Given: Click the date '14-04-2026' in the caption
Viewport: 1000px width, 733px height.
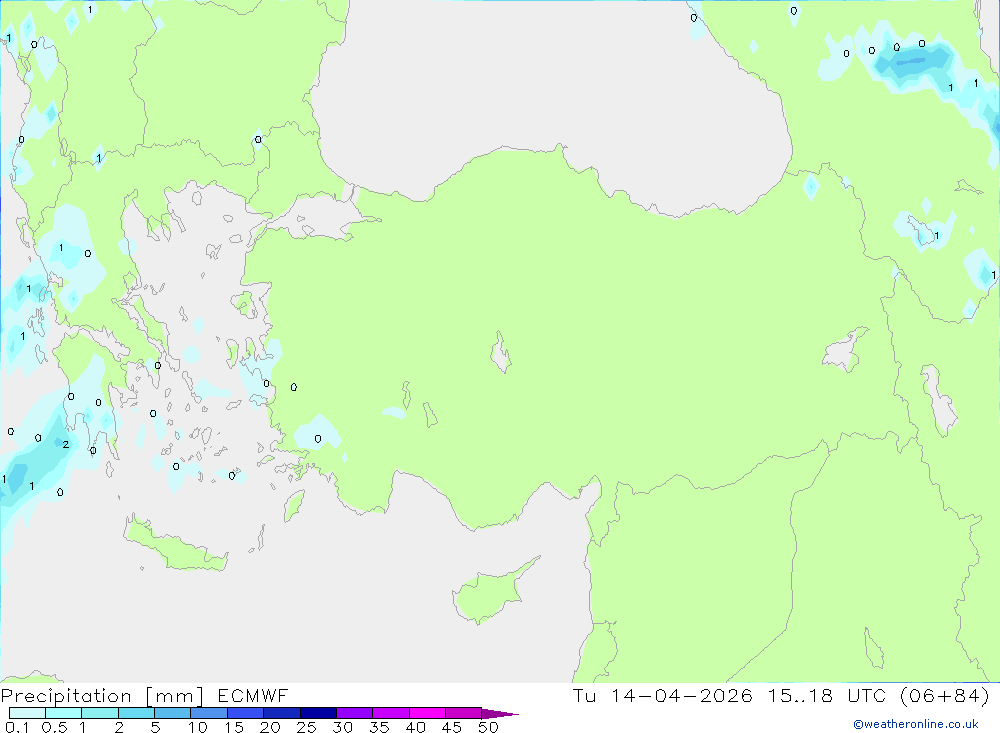Looking at the screenshot, I should (x=682, y=695).
